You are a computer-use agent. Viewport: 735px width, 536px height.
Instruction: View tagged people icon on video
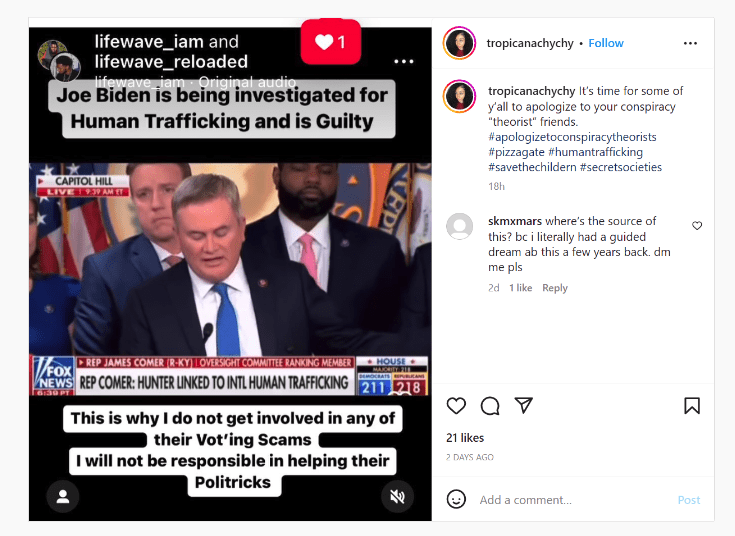click(x=63, y=497)
